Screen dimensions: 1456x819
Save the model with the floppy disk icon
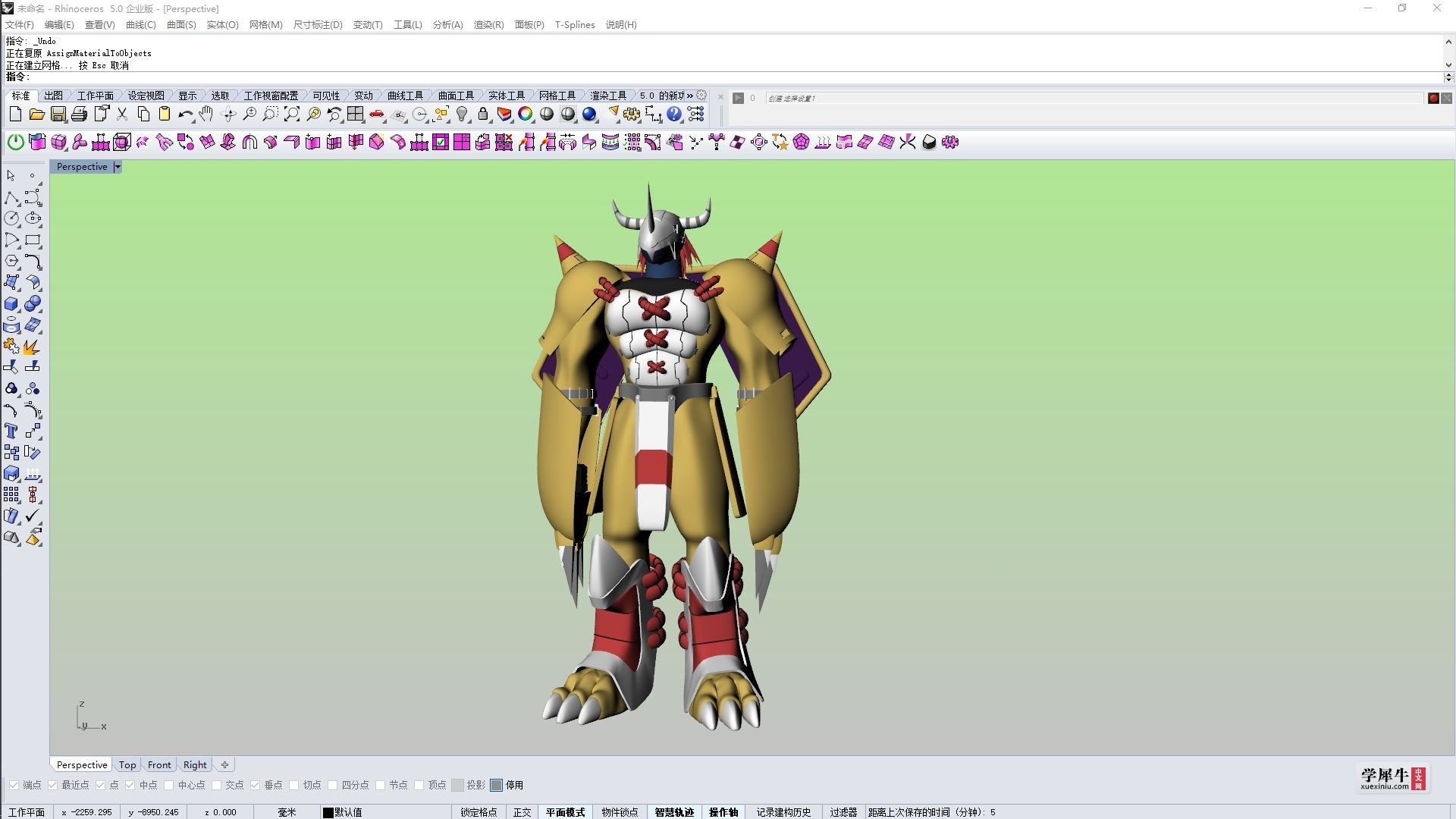point(58,115)
